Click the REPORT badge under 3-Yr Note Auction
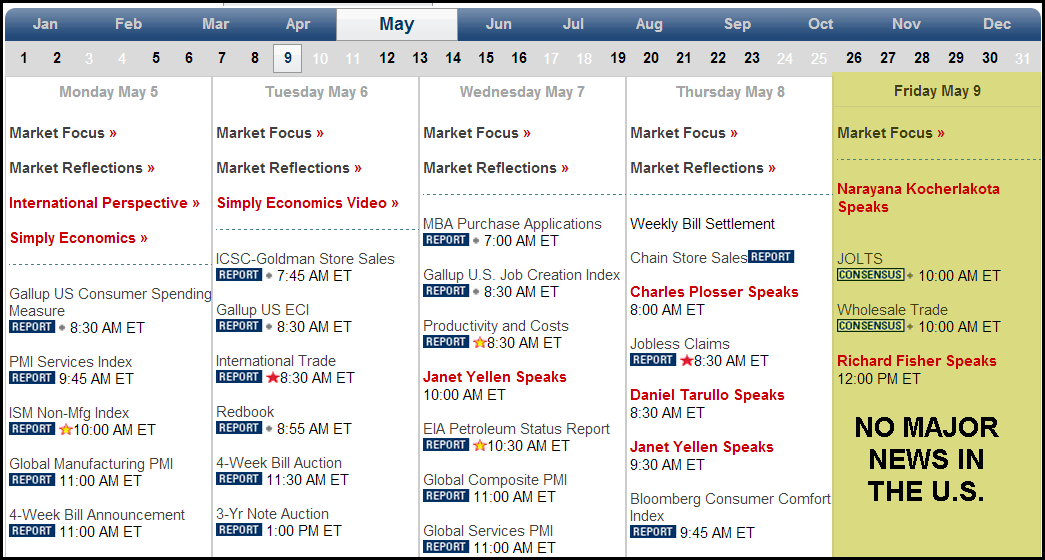This screenshot has width=1045, height=560. [x=239, y=530]
